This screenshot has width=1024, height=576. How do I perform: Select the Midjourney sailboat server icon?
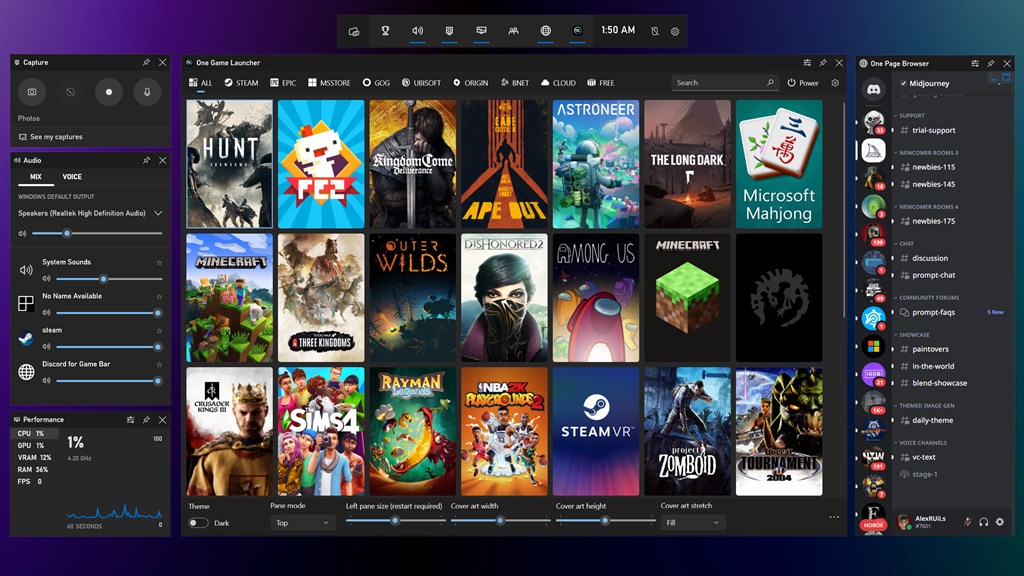873,150
